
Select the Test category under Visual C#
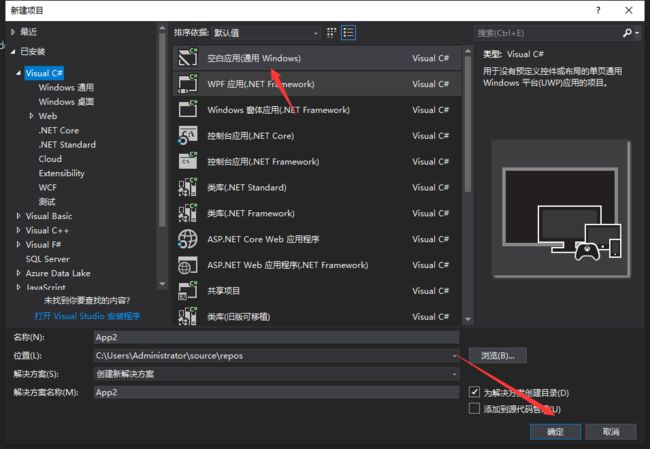tap(46, 202)
